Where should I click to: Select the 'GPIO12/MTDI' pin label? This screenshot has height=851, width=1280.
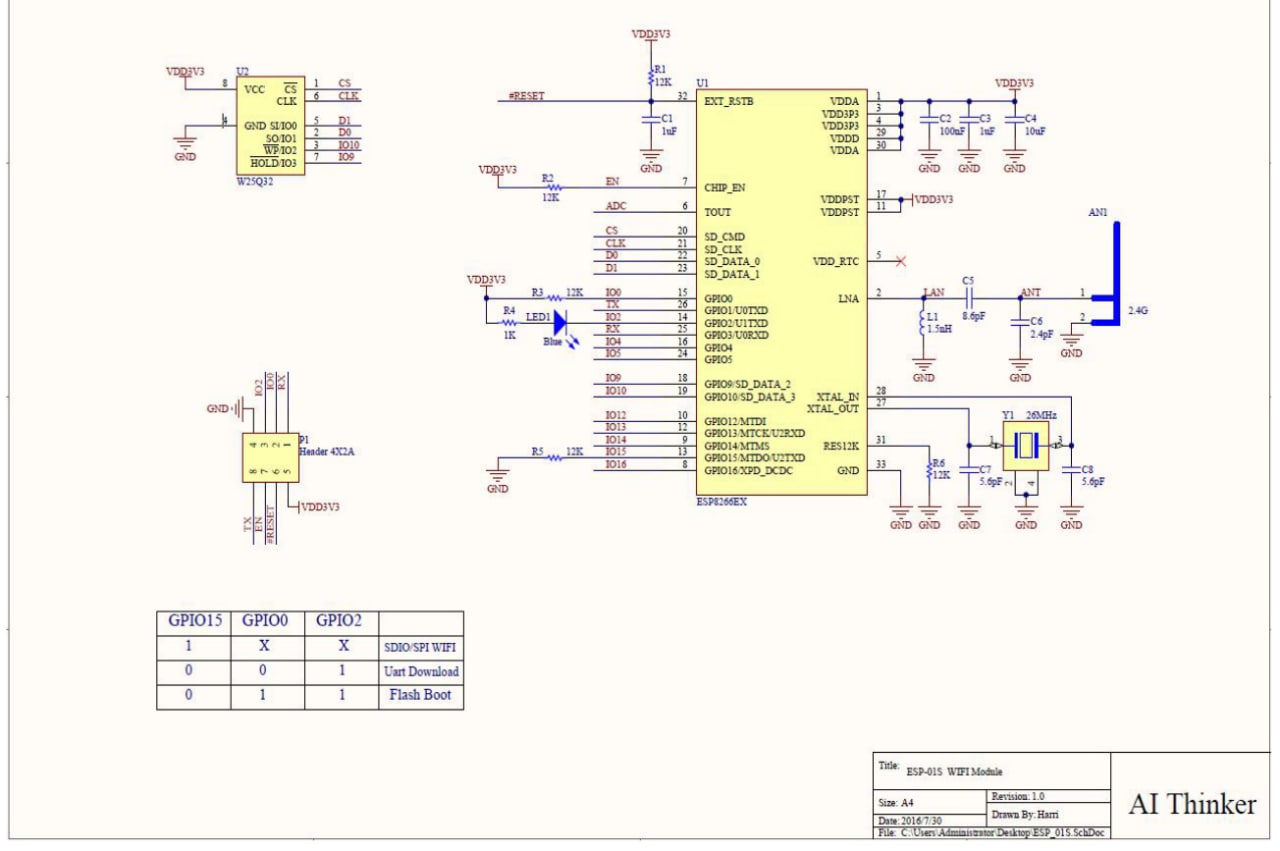point(735,422)
